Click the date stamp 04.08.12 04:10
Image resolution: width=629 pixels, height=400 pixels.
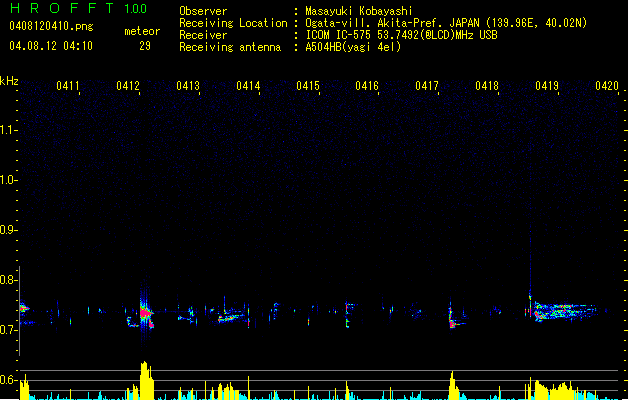[51, 46]
